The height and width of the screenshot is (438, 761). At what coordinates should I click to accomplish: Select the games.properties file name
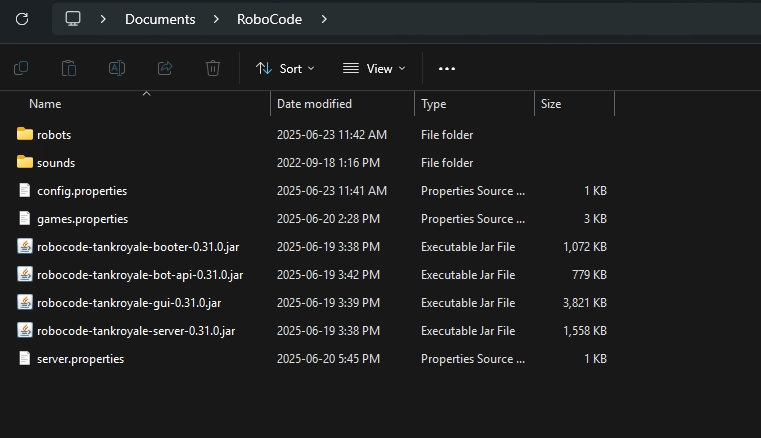[x=83, y=219]
